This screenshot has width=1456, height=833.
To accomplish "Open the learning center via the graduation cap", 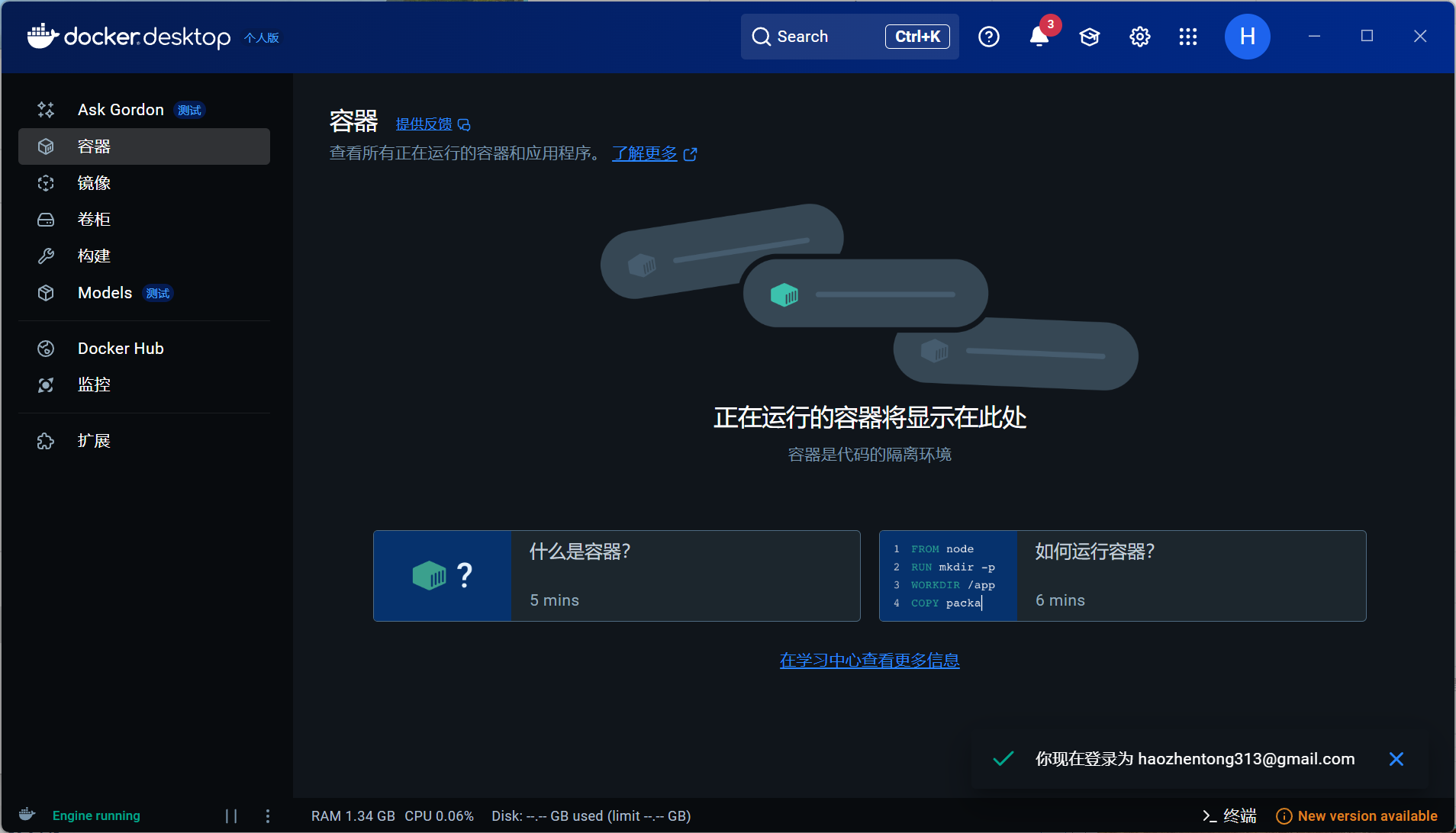I will pyautogui.click(x=1087, y=36).
